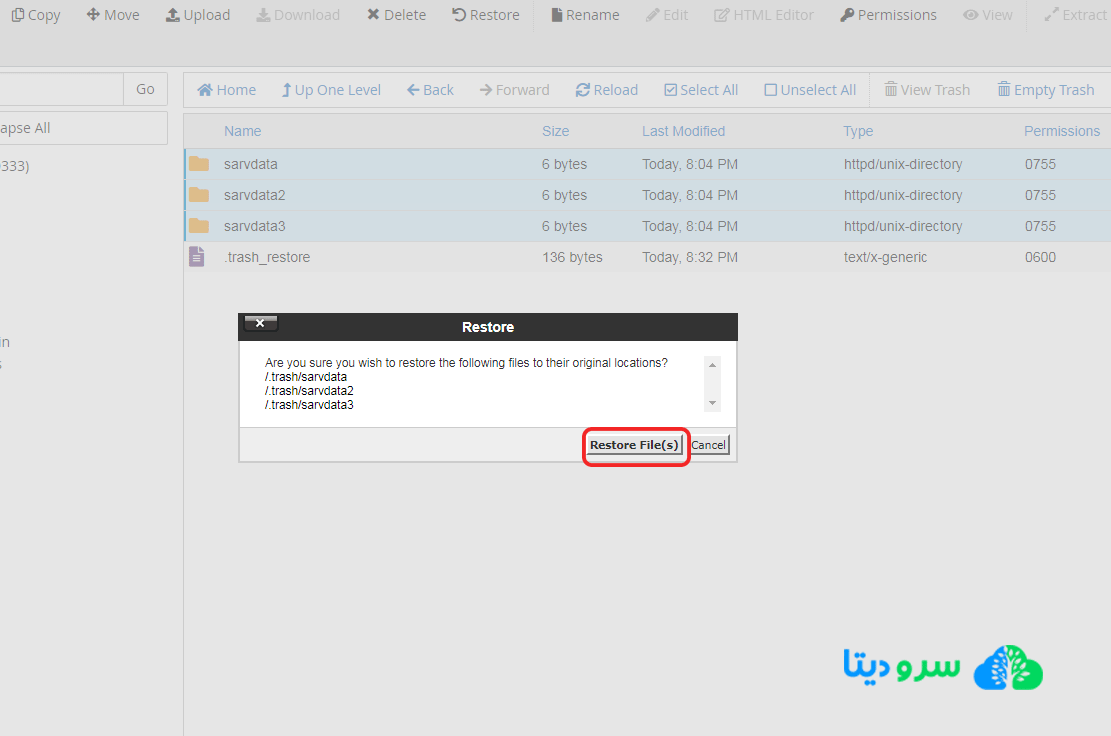Close the Restore dialog with X

[x=260, y=323]
